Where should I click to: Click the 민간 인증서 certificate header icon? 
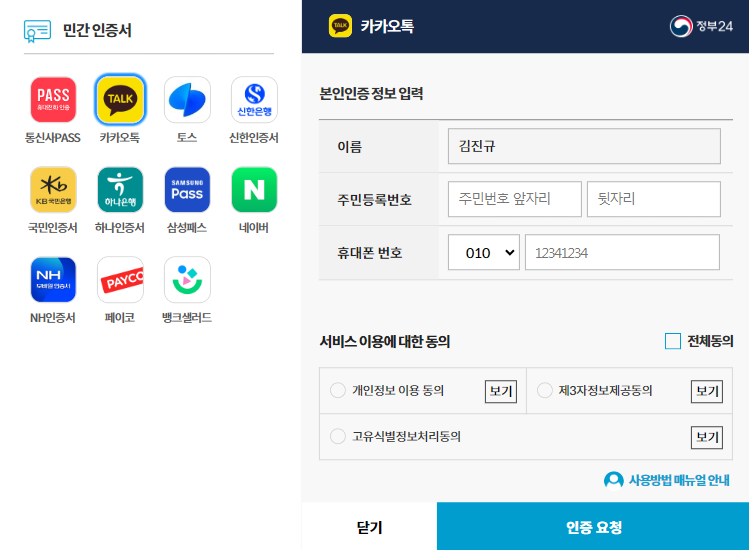pyautogui.click(x=37, y=31)
